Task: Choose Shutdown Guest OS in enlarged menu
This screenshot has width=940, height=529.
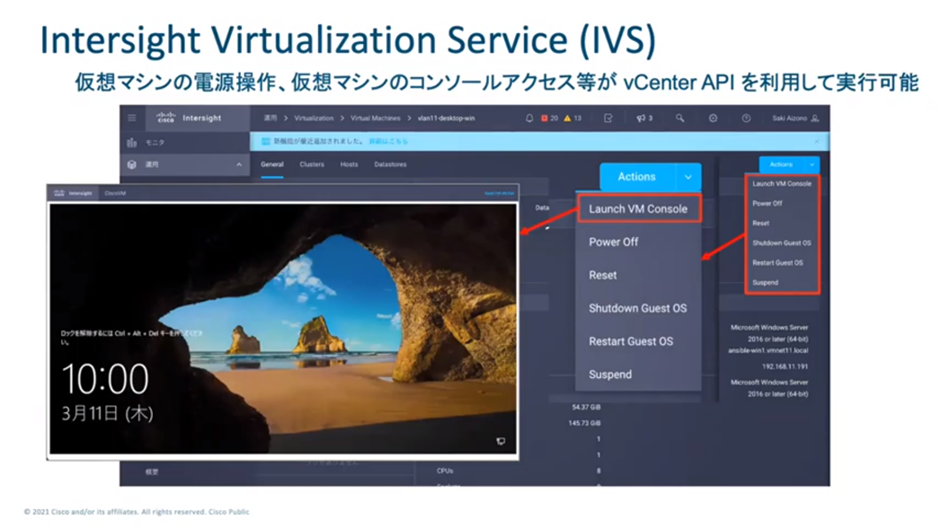Action: click(639, 308)
